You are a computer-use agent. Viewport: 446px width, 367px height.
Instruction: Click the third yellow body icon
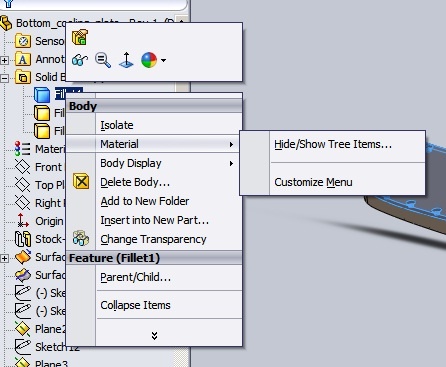tap(42, 131)
